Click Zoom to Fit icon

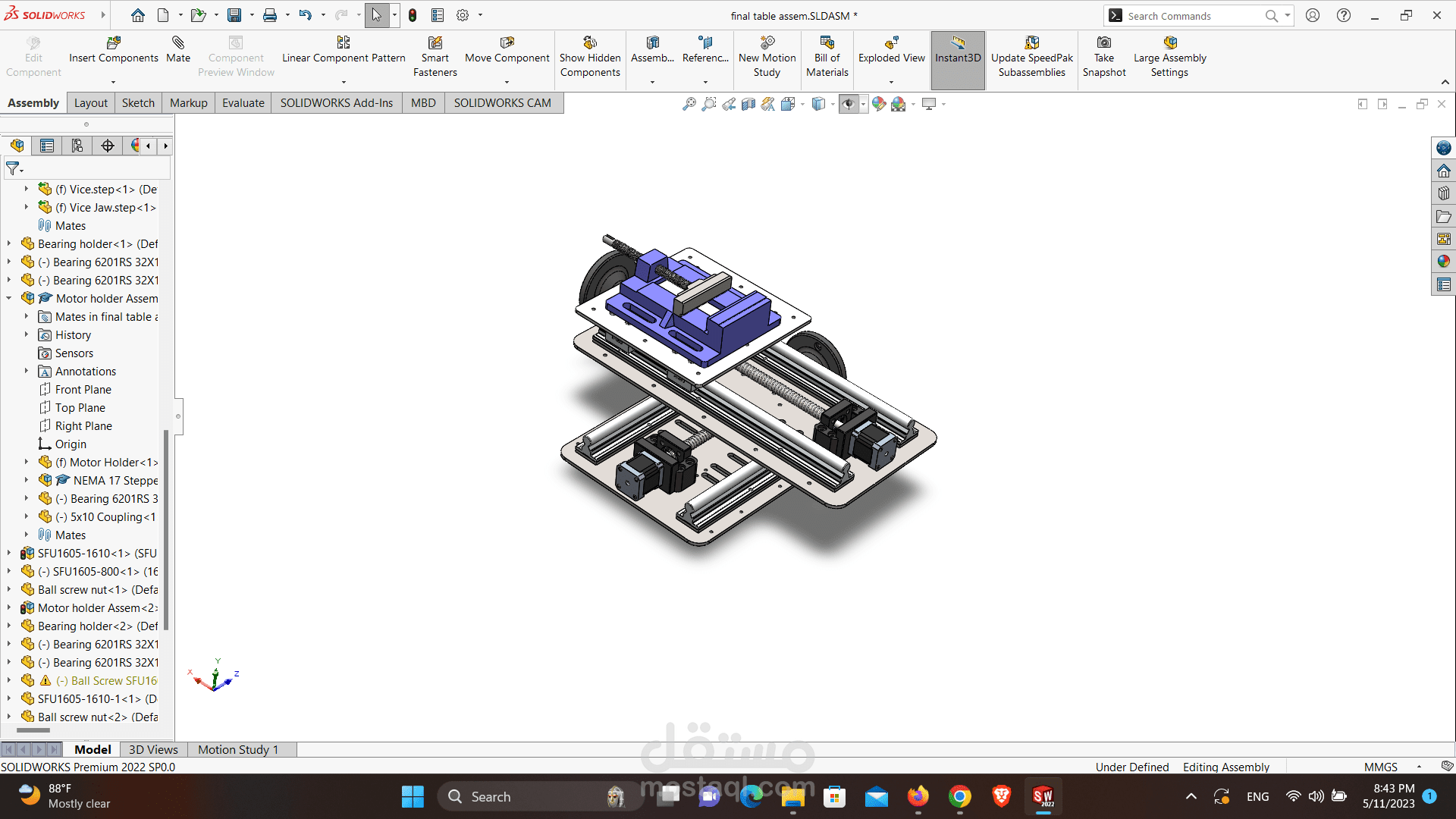pyautogui.click(x=689, y=104)
